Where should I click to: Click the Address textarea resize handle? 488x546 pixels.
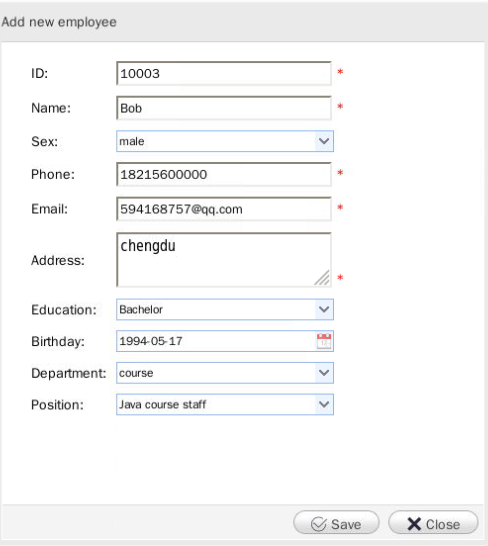323,278
